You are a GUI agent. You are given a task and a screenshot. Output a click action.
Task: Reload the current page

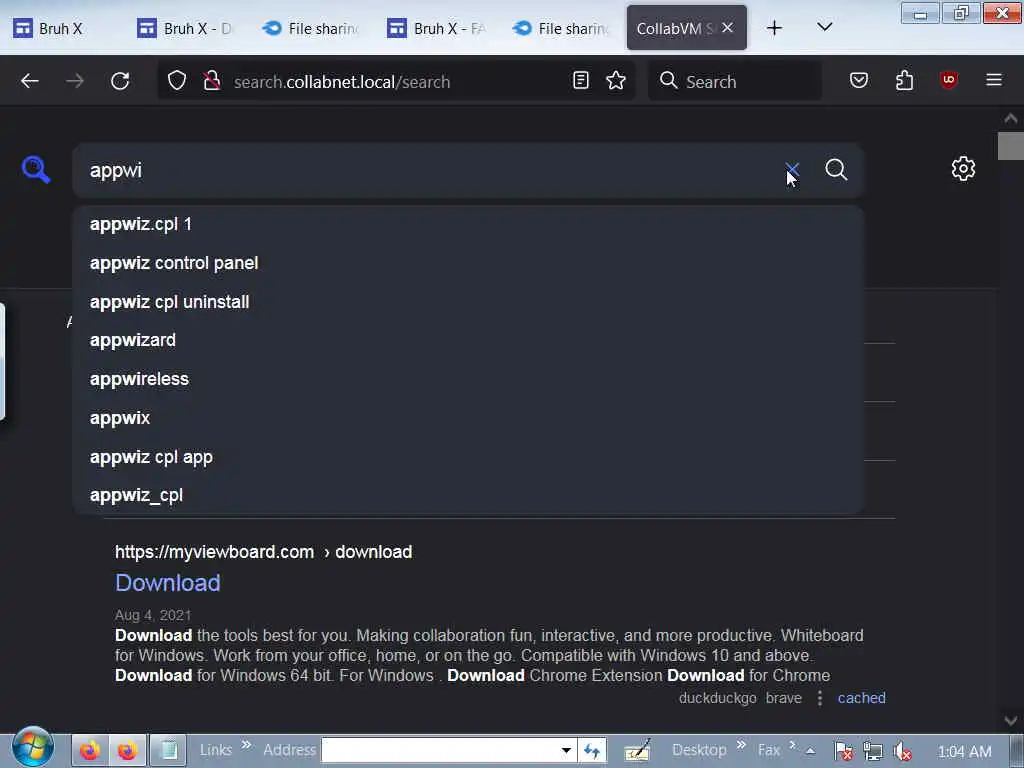tap(120, 81)
